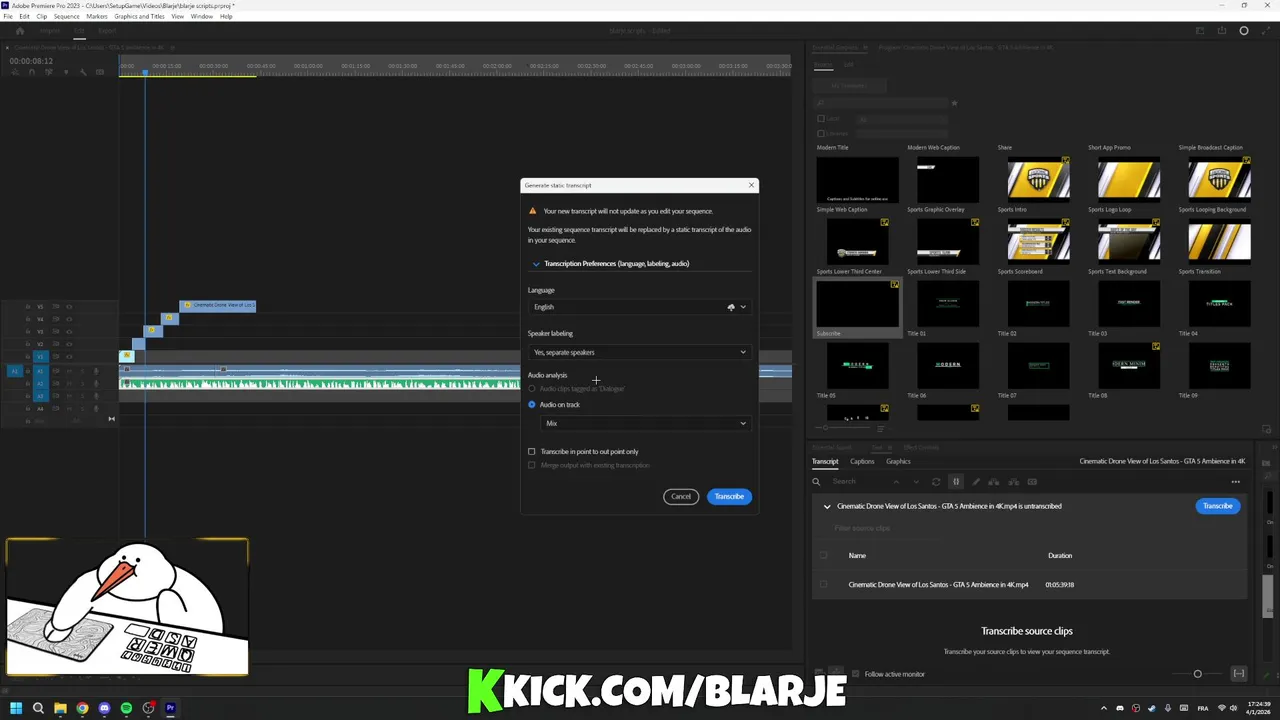Open the Edit menu
The width and height of the screenshot is (1280, 720).
point(24,17)
